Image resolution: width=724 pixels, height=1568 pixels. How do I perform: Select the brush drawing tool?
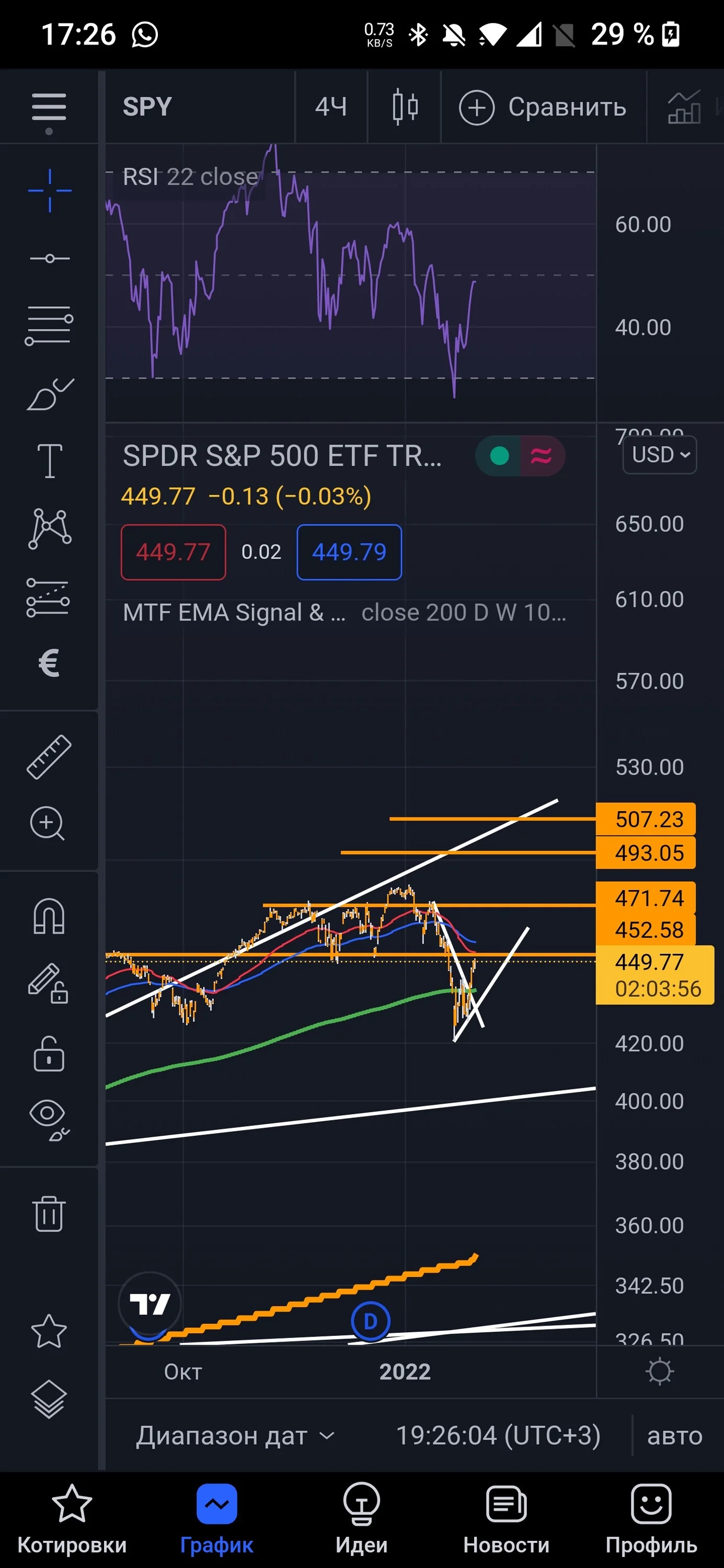click(50, 394)
